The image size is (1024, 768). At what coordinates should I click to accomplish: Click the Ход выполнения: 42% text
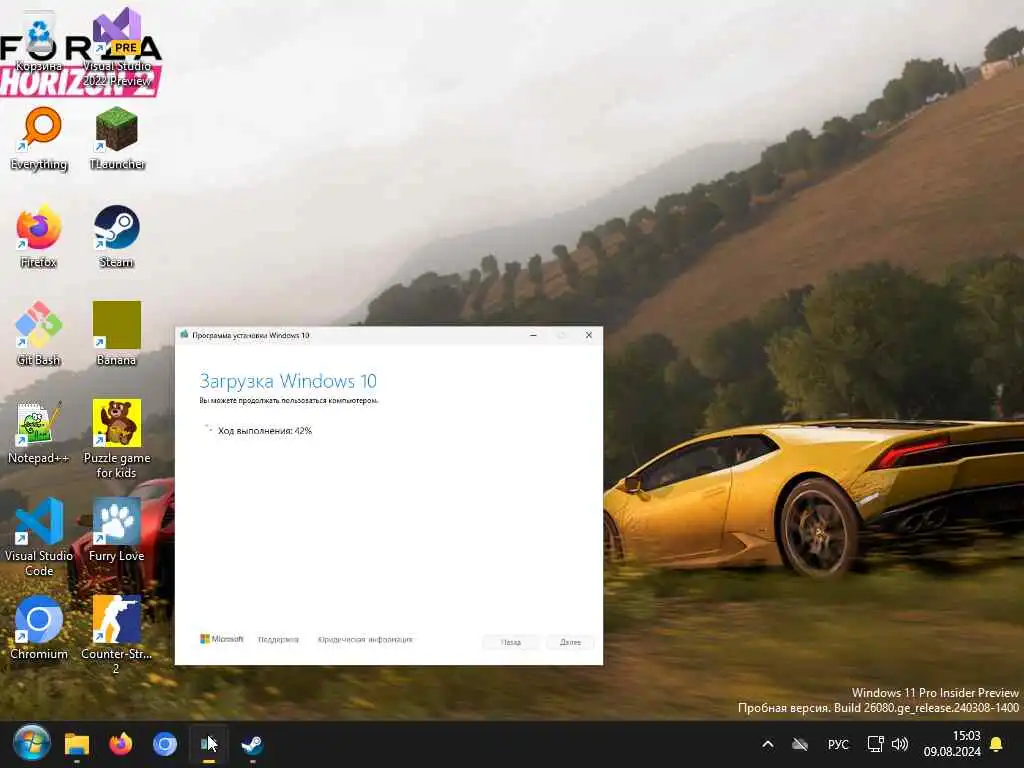coord(264,430)
